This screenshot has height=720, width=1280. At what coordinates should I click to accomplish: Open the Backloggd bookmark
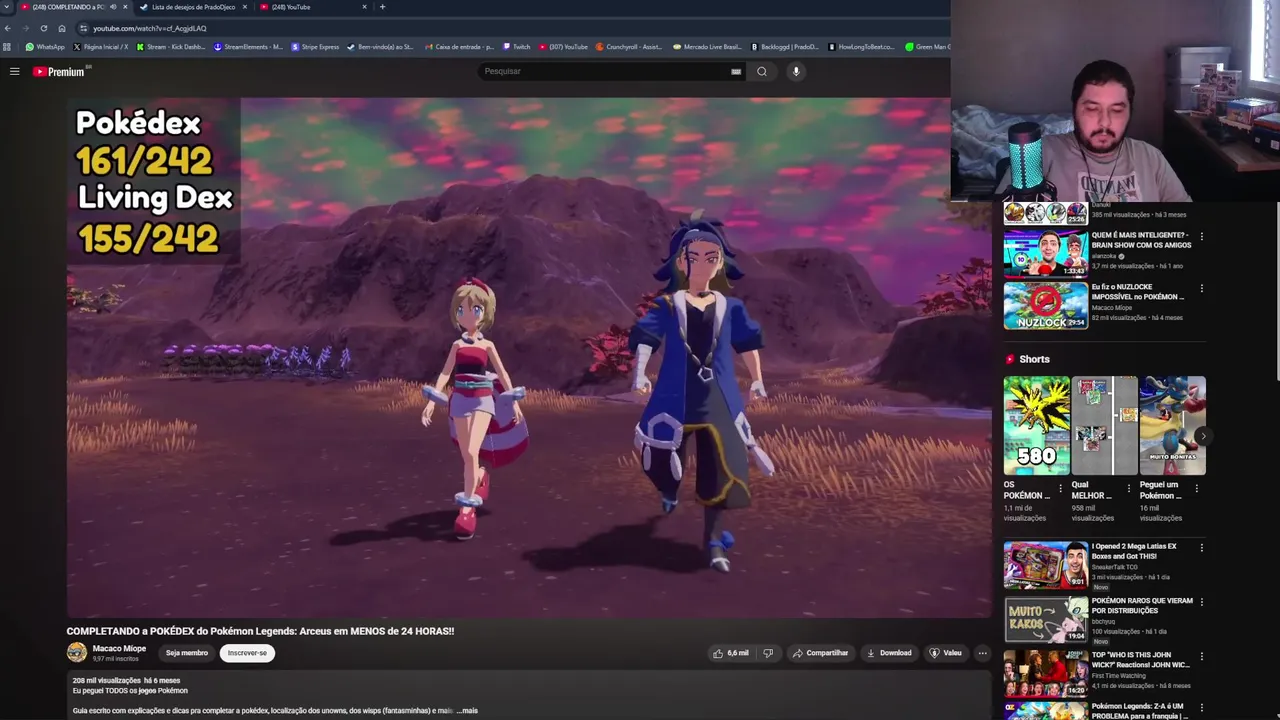click(x=785, y=47)
